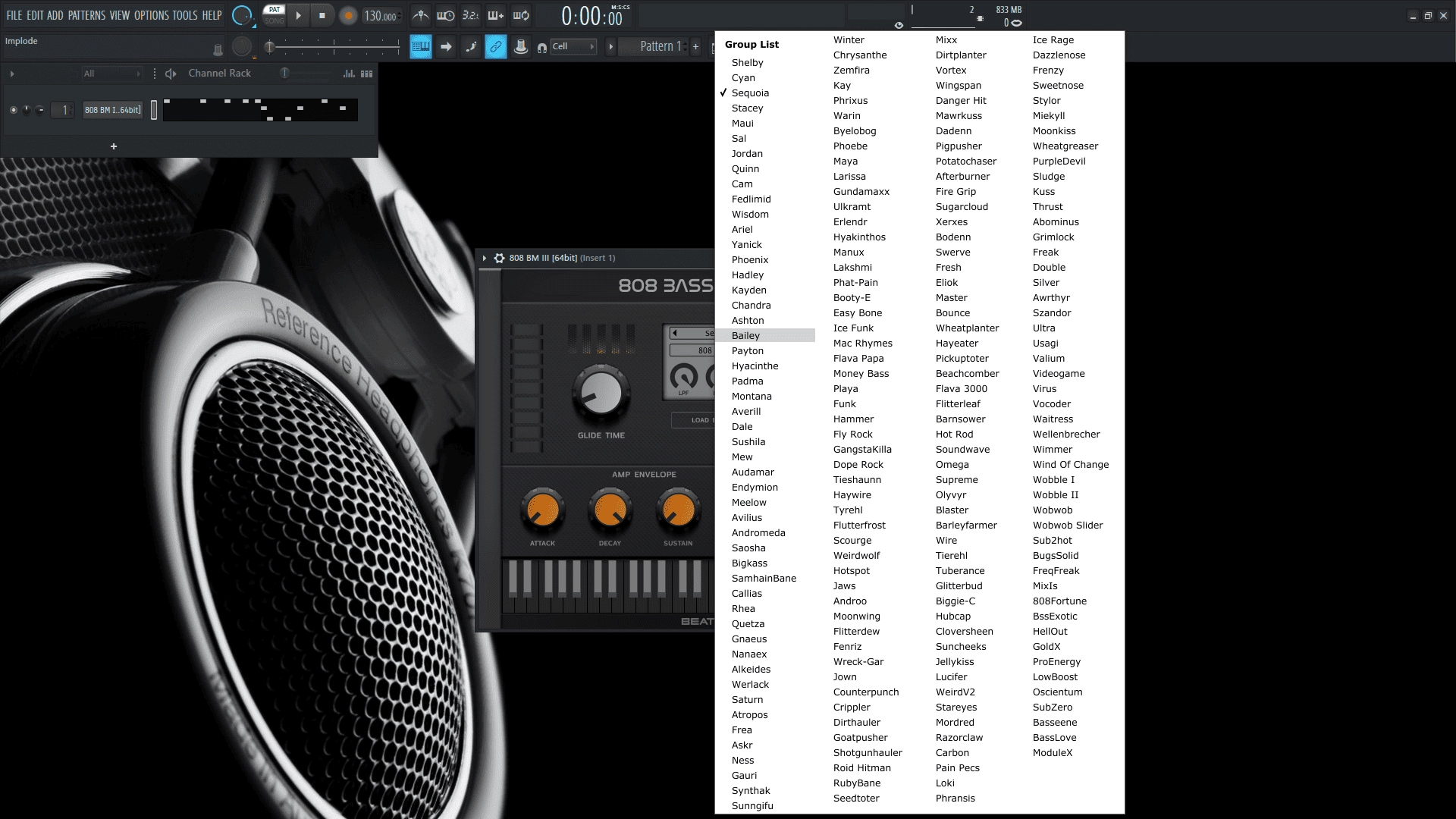Viewport: 1456px width, 819px height.
Task: Open the FILE menu
Action: [14, 15]
